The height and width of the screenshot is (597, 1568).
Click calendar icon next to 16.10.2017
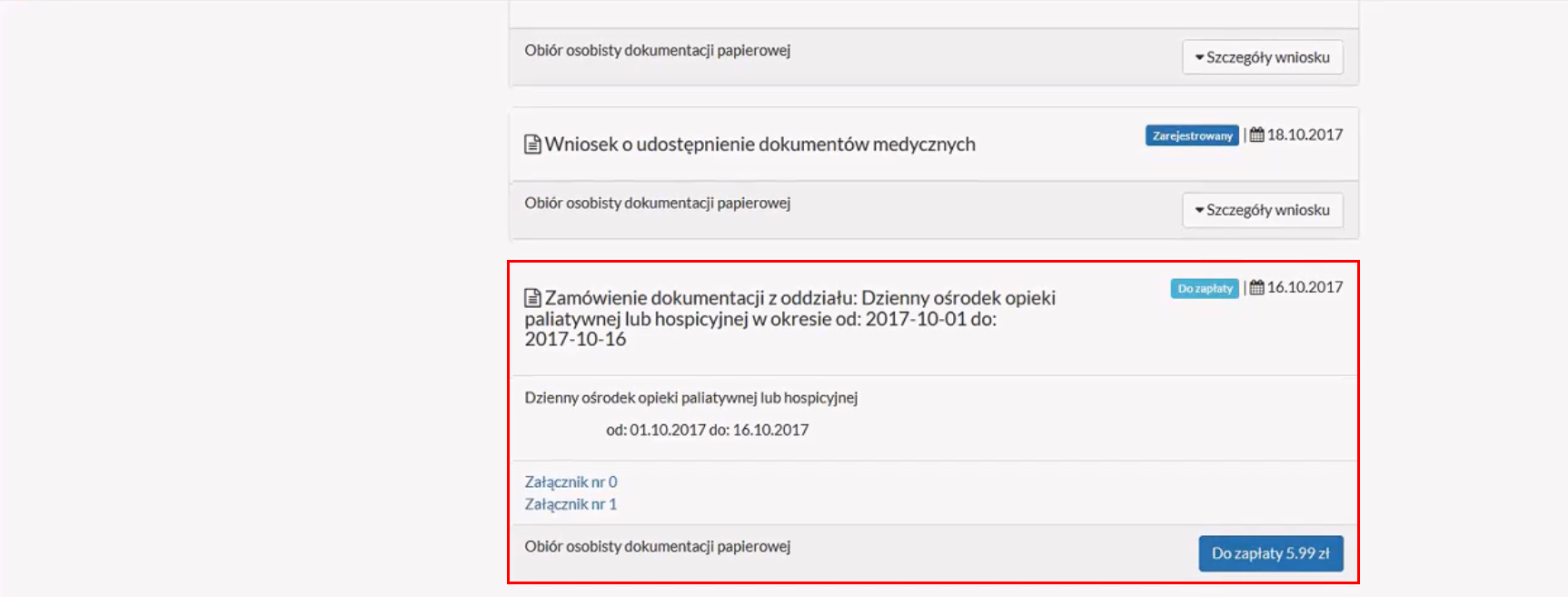pyautogui.click(x=1257, y=287)
